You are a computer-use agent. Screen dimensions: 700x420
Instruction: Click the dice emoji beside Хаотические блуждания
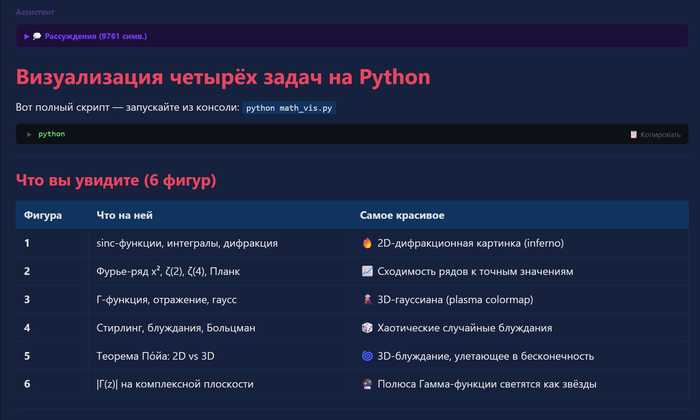point(366,327)
